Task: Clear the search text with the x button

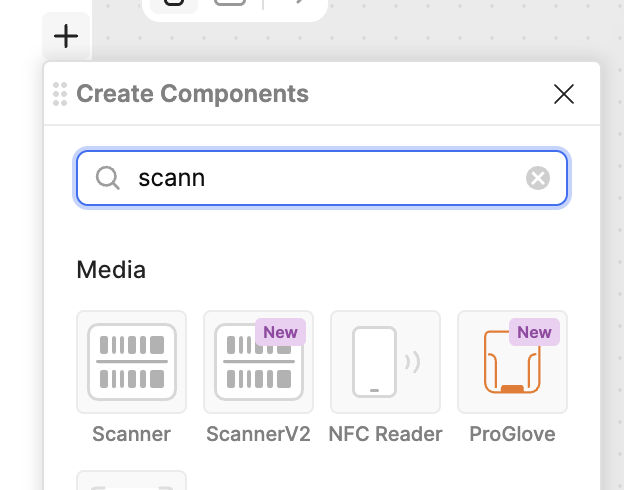Action: (x=538, y=178)
